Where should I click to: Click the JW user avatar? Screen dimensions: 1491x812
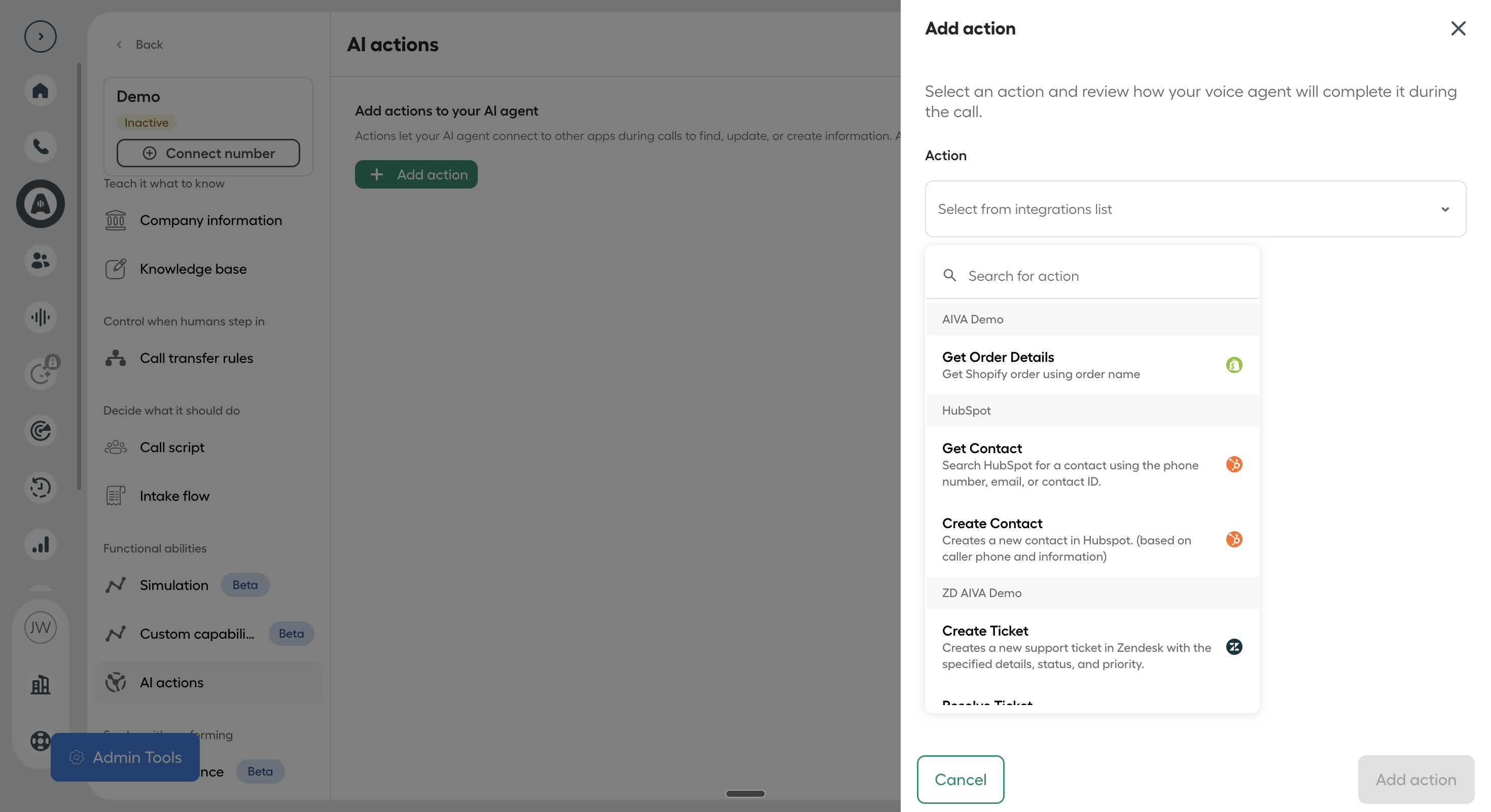pos(40,628)
